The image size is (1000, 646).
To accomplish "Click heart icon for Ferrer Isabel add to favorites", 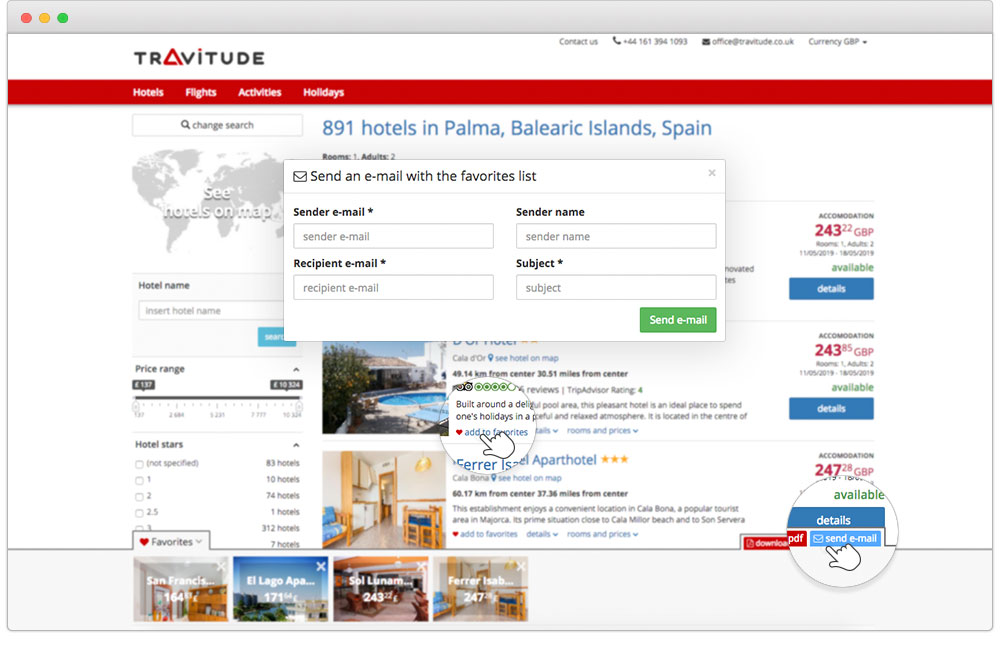I will 455,534.
